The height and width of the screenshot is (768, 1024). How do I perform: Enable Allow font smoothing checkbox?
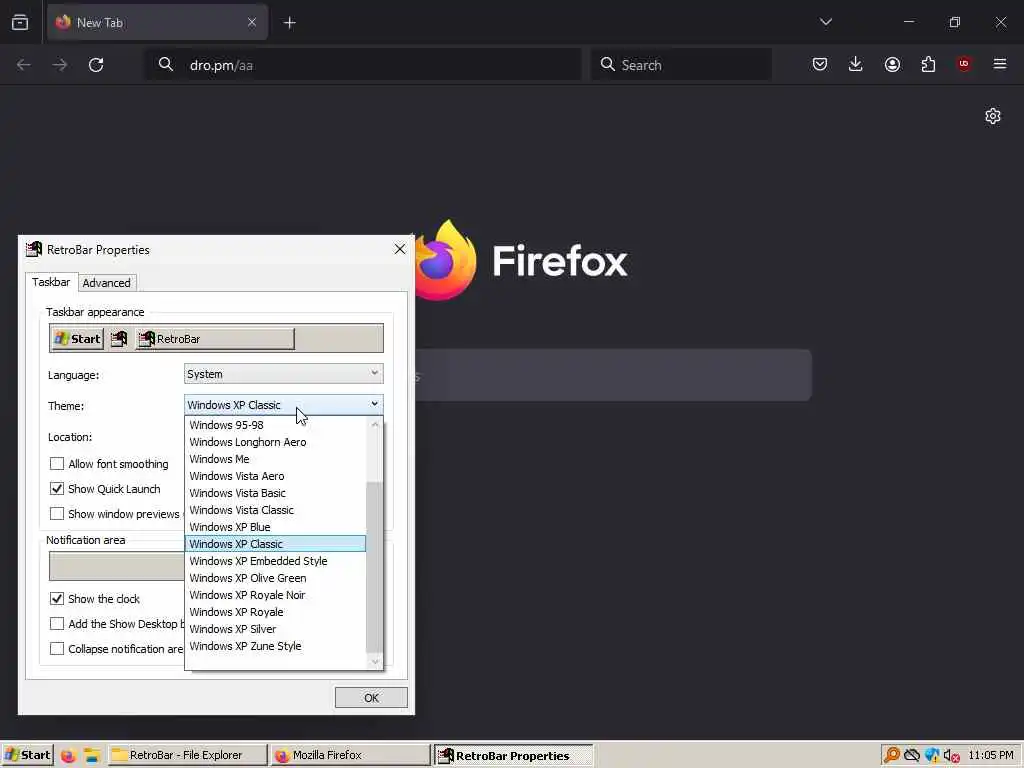pos(57,464)
